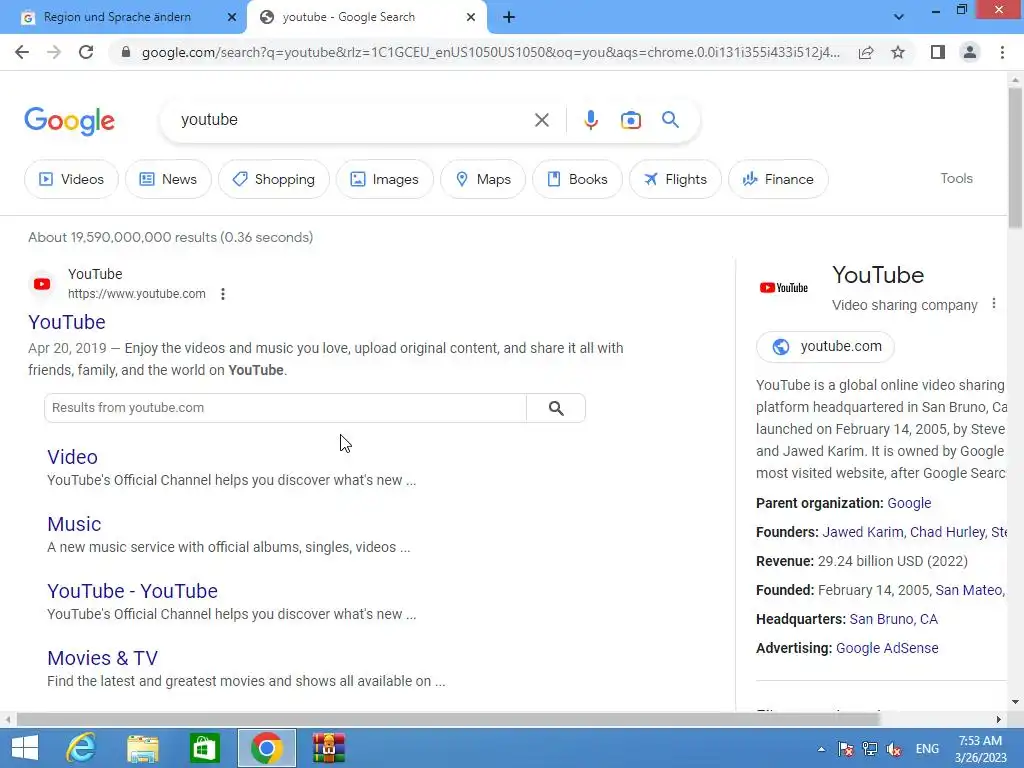Filter results by News
Image resolution: width=1024 pixels, height=768 pixels.
pyautogui.click(x=168, y=179)
